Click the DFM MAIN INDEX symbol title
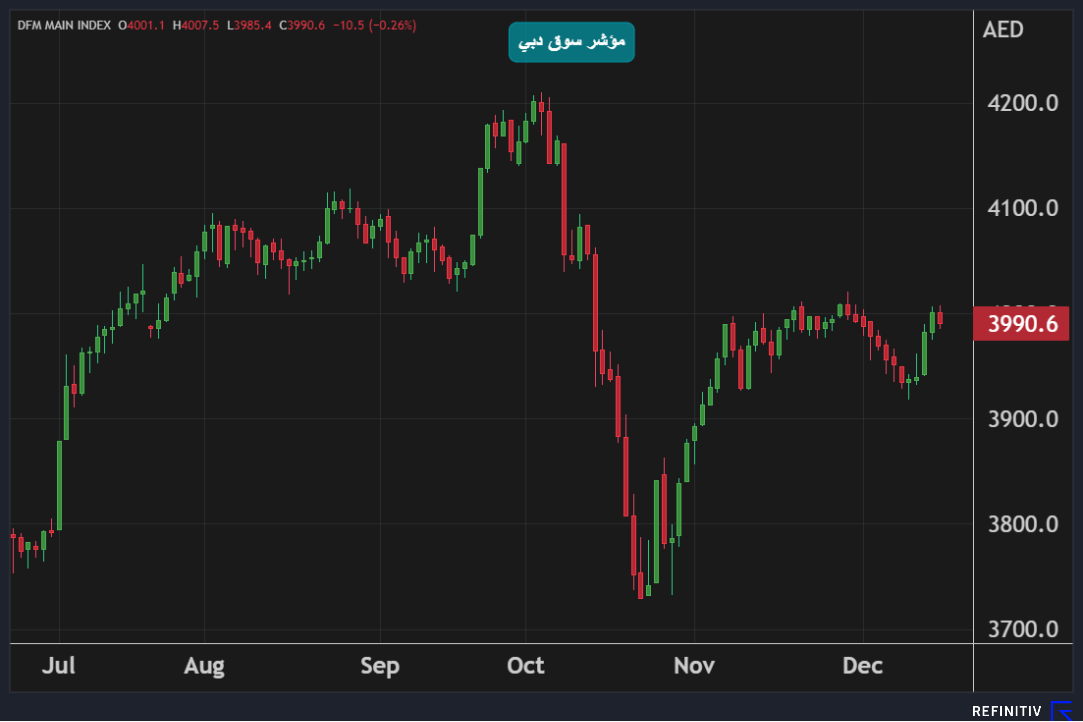The width and height of the screenshot is (1083, 722). [x=64, y=25]
